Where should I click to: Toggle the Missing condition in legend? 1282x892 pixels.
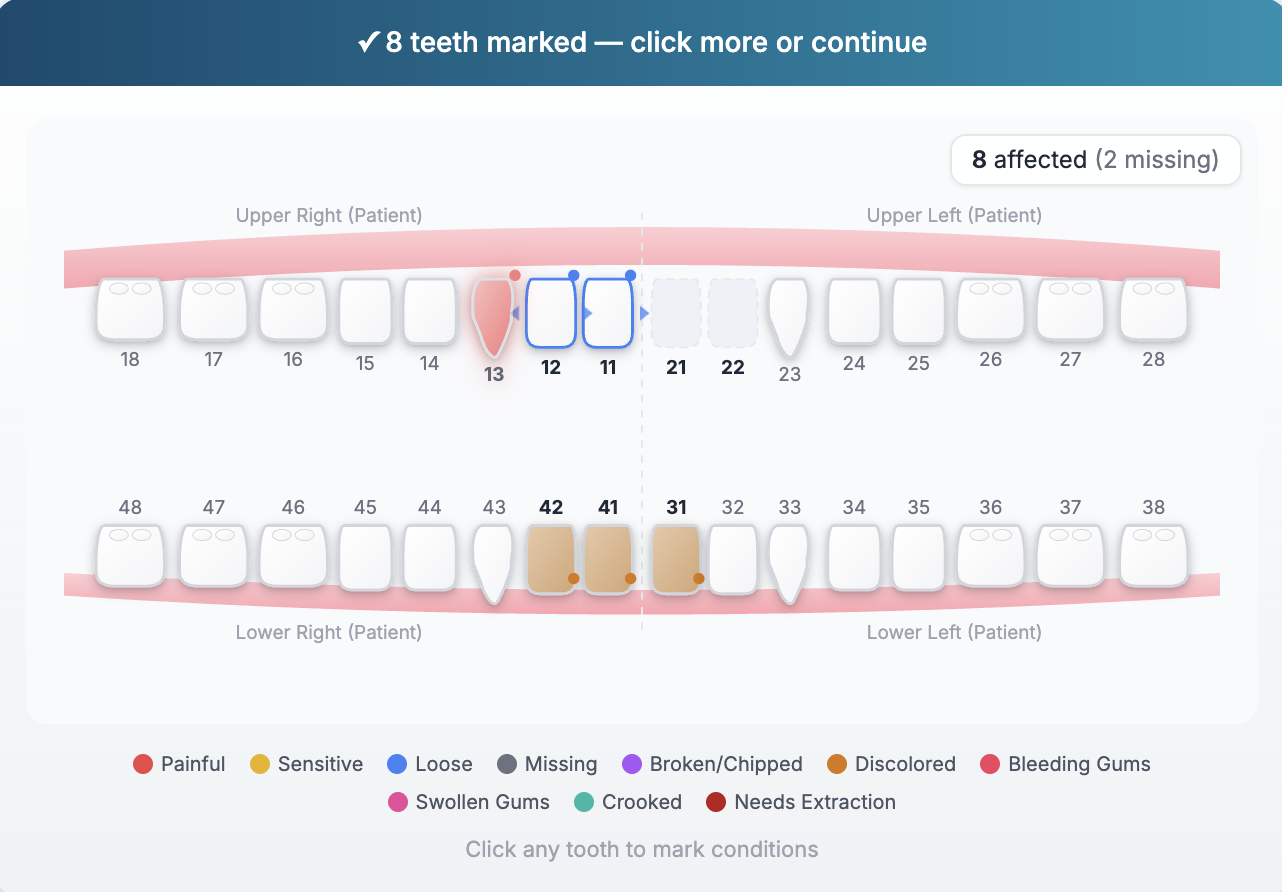pyautogui.click(x=547, y=764)
